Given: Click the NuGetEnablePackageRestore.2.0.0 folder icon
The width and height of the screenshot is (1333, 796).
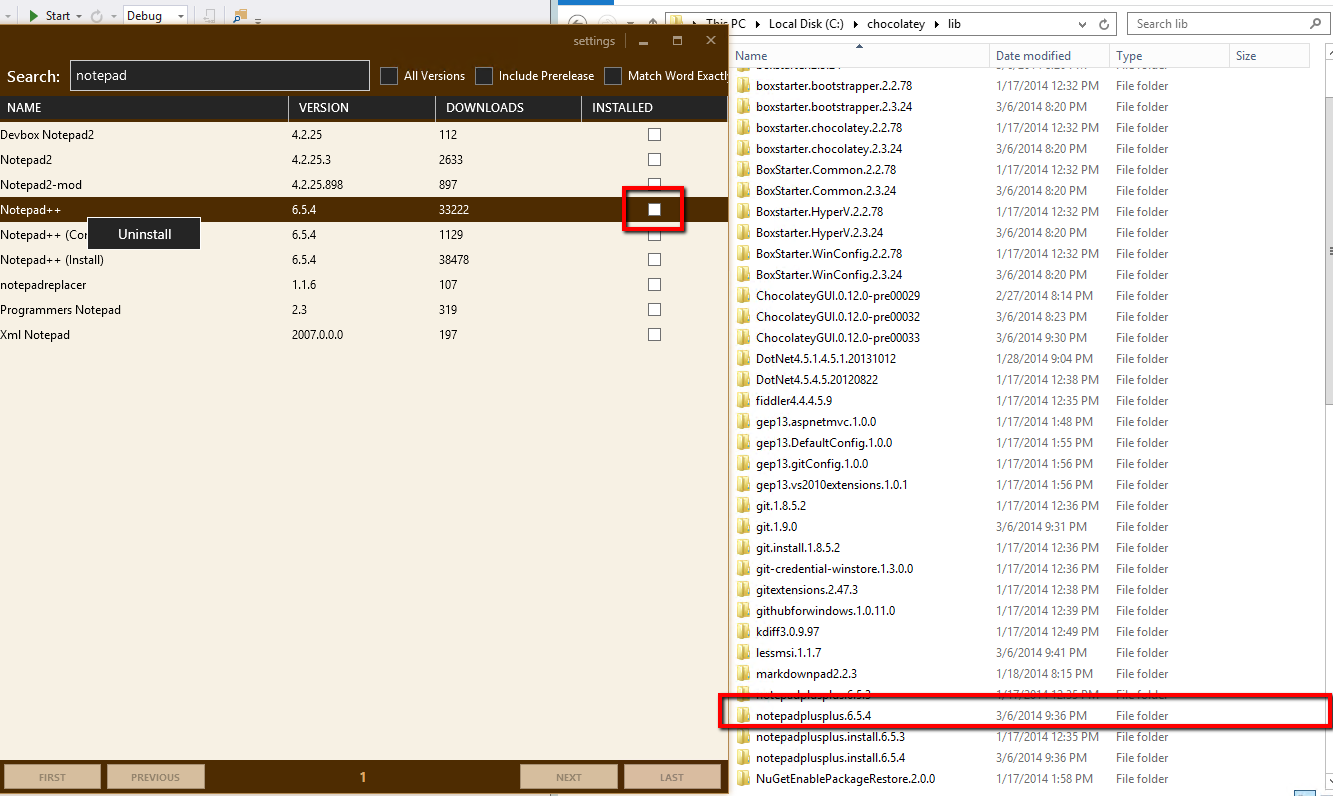Looking at the screenshot, I should (x=743, y=779).
